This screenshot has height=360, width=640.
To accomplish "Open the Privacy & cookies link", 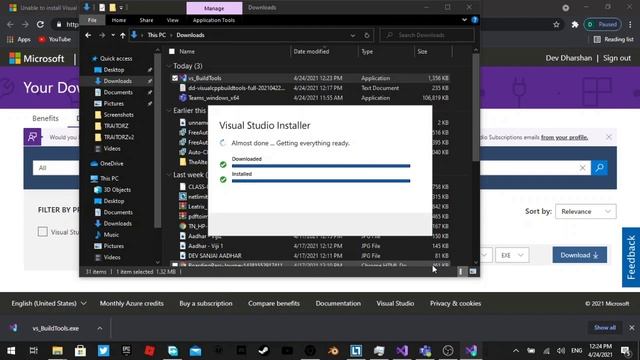I will (455, 303).
